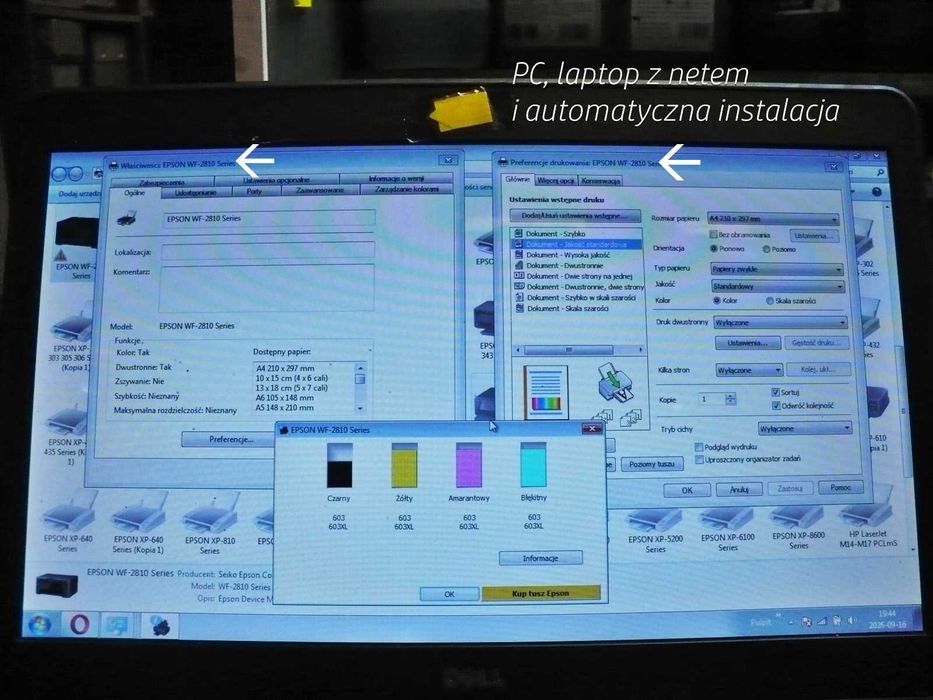This screenshot has height=700, width=933.
Task: Click the Explorer back navigation arrow
Action: [59, 174]
